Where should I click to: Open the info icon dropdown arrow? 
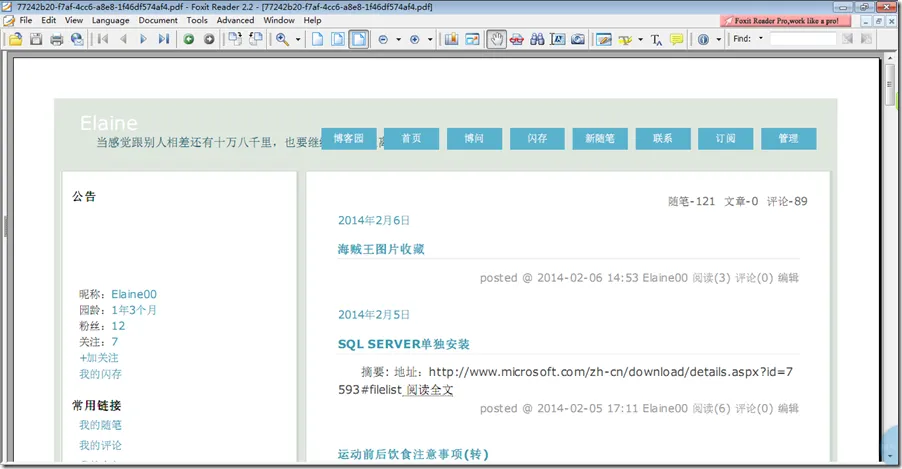pos(718,39)
